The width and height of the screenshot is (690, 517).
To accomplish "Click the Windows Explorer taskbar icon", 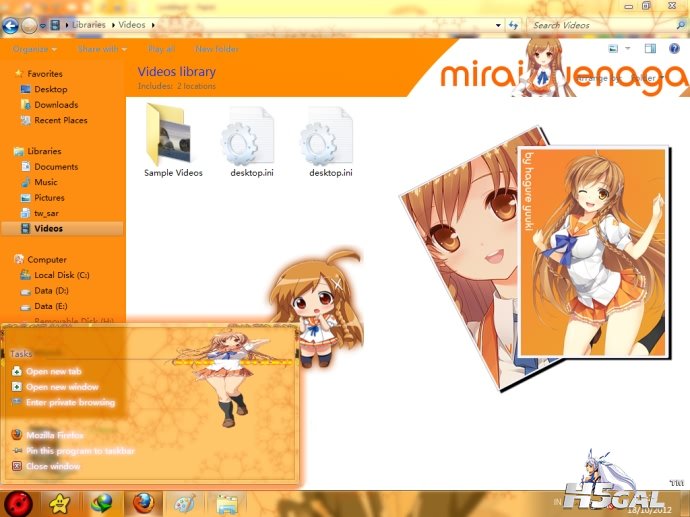I will pyautogui.click(x=227, y=502).
